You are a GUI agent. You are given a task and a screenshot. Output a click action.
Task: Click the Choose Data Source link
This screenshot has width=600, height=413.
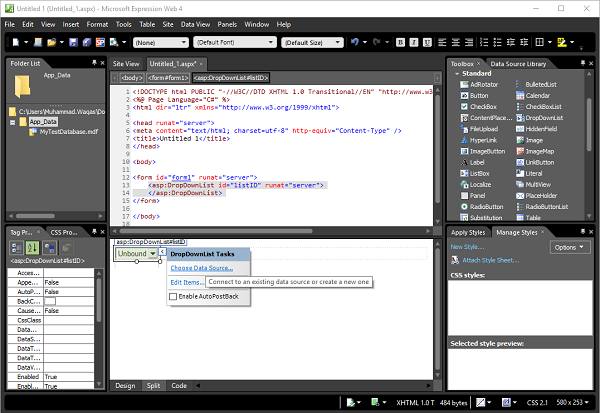pyautogui.click(x=201, y=268)
